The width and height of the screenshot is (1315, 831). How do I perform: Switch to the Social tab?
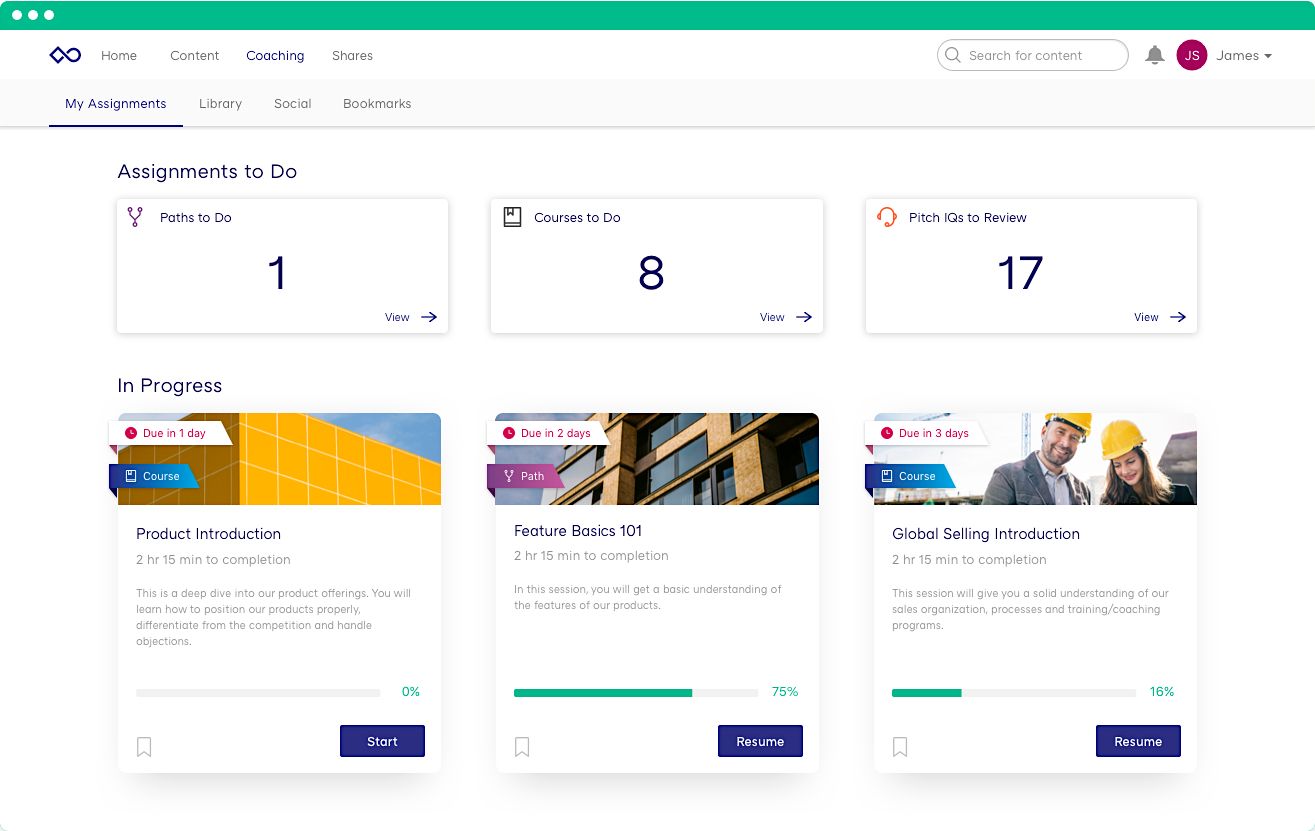point(293,104)
